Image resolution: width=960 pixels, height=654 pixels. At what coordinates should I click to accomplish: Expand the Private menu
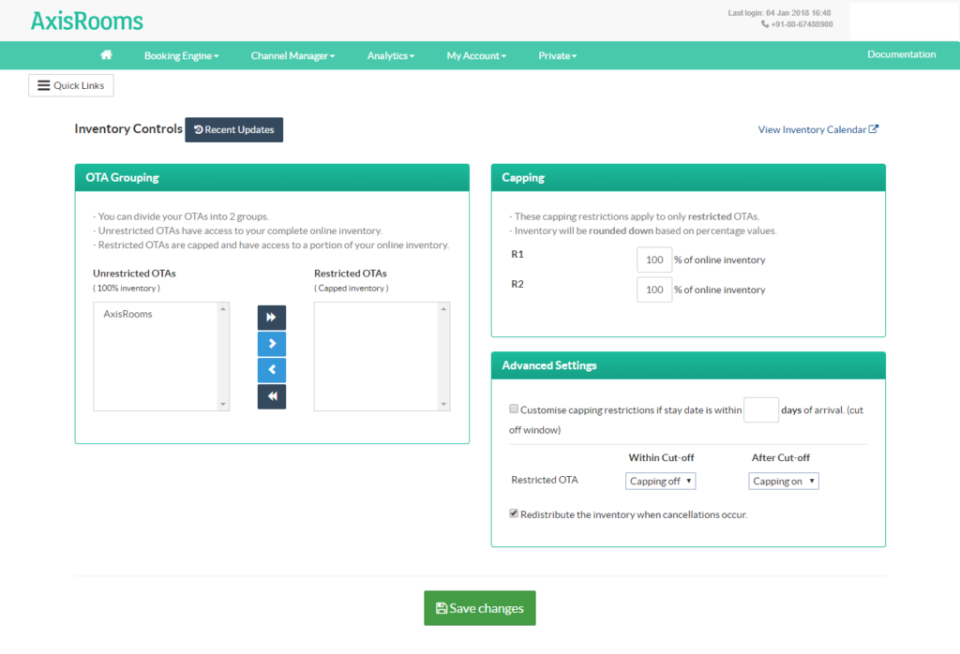558,56
